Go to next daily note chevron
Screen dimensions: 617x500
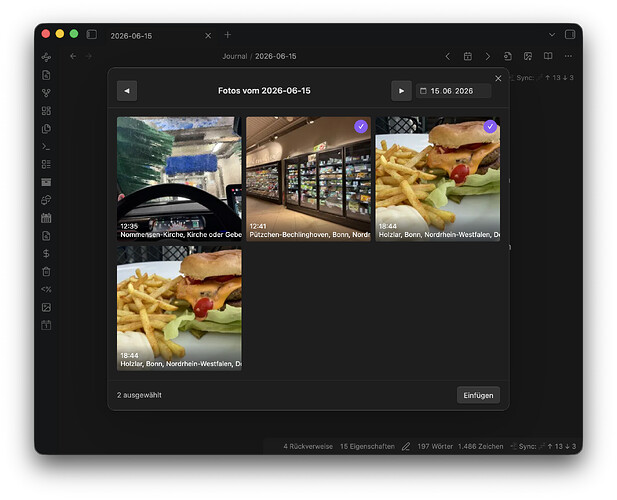(488, 56)
